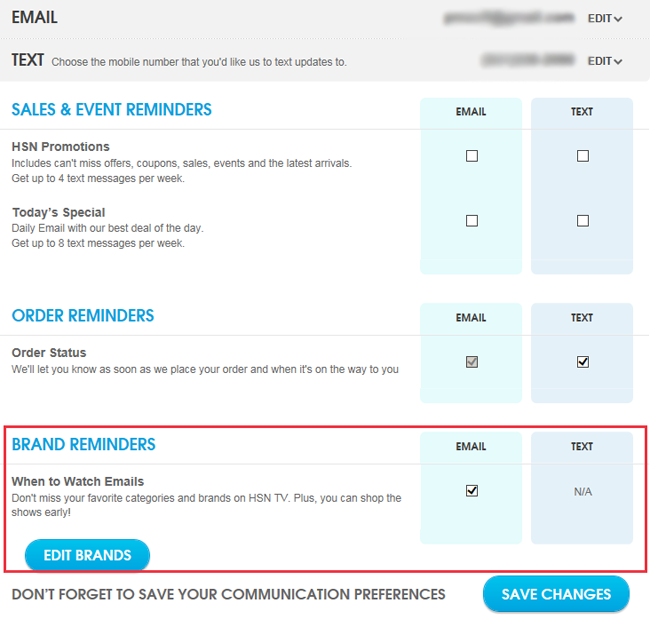The image size is (650, 635).
Task: Check Today's Special text checkbox
Action: click(583, 221)
